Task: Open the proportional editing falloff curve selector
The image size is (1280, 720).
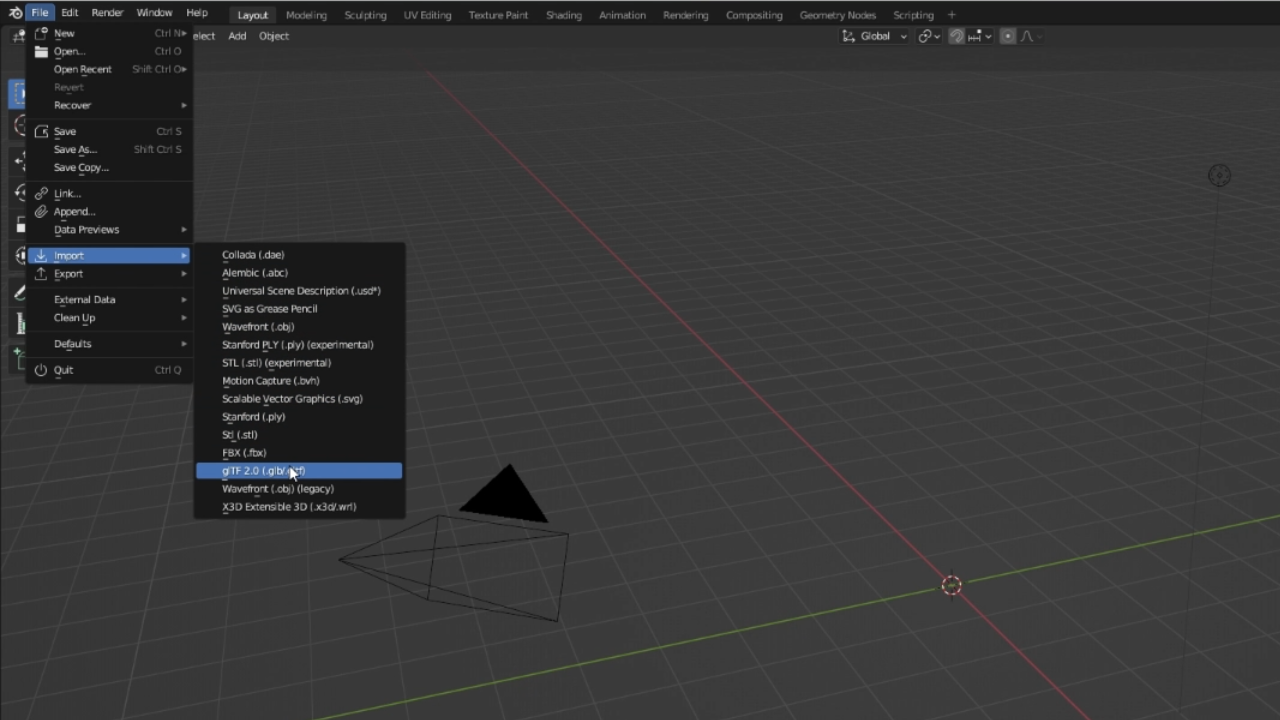Action: (1027, 36)
